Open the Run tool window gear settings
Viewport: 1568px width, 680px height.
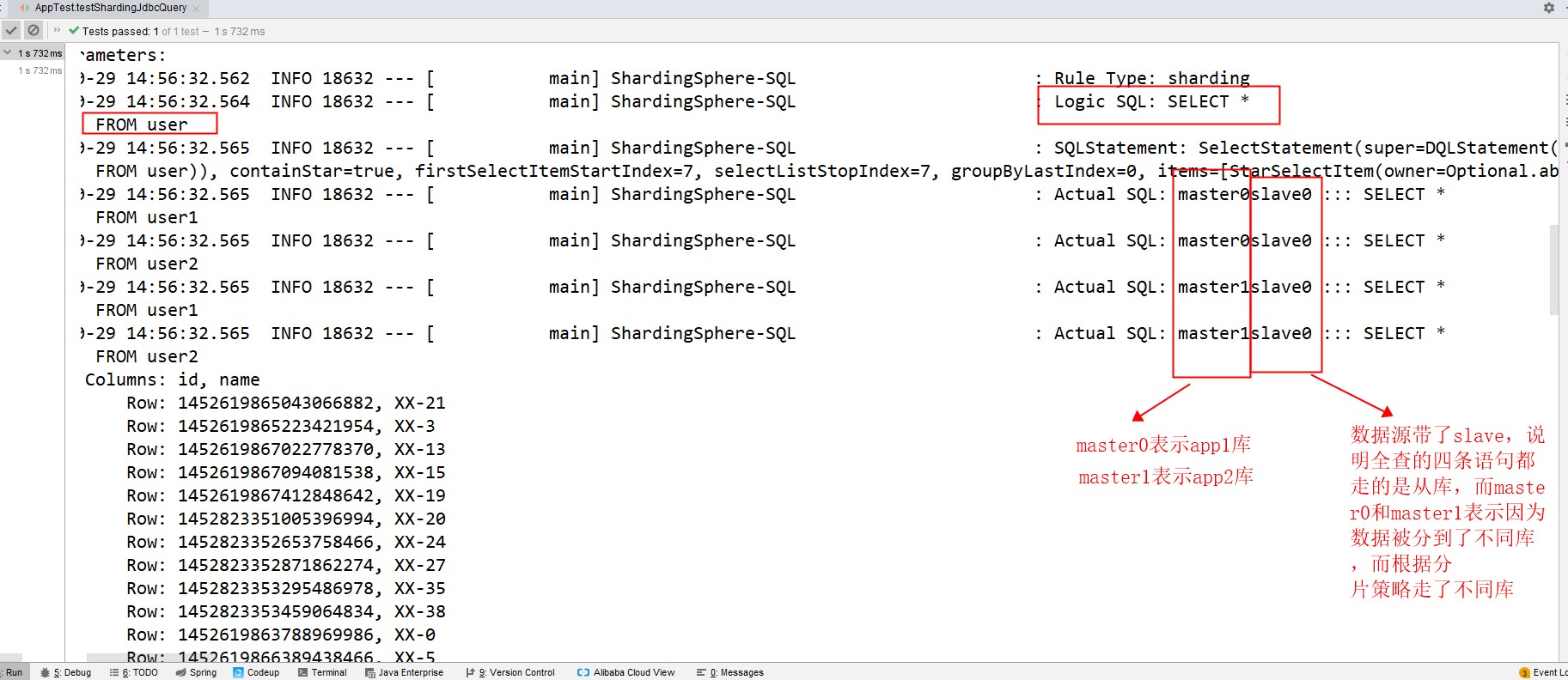1549,8
